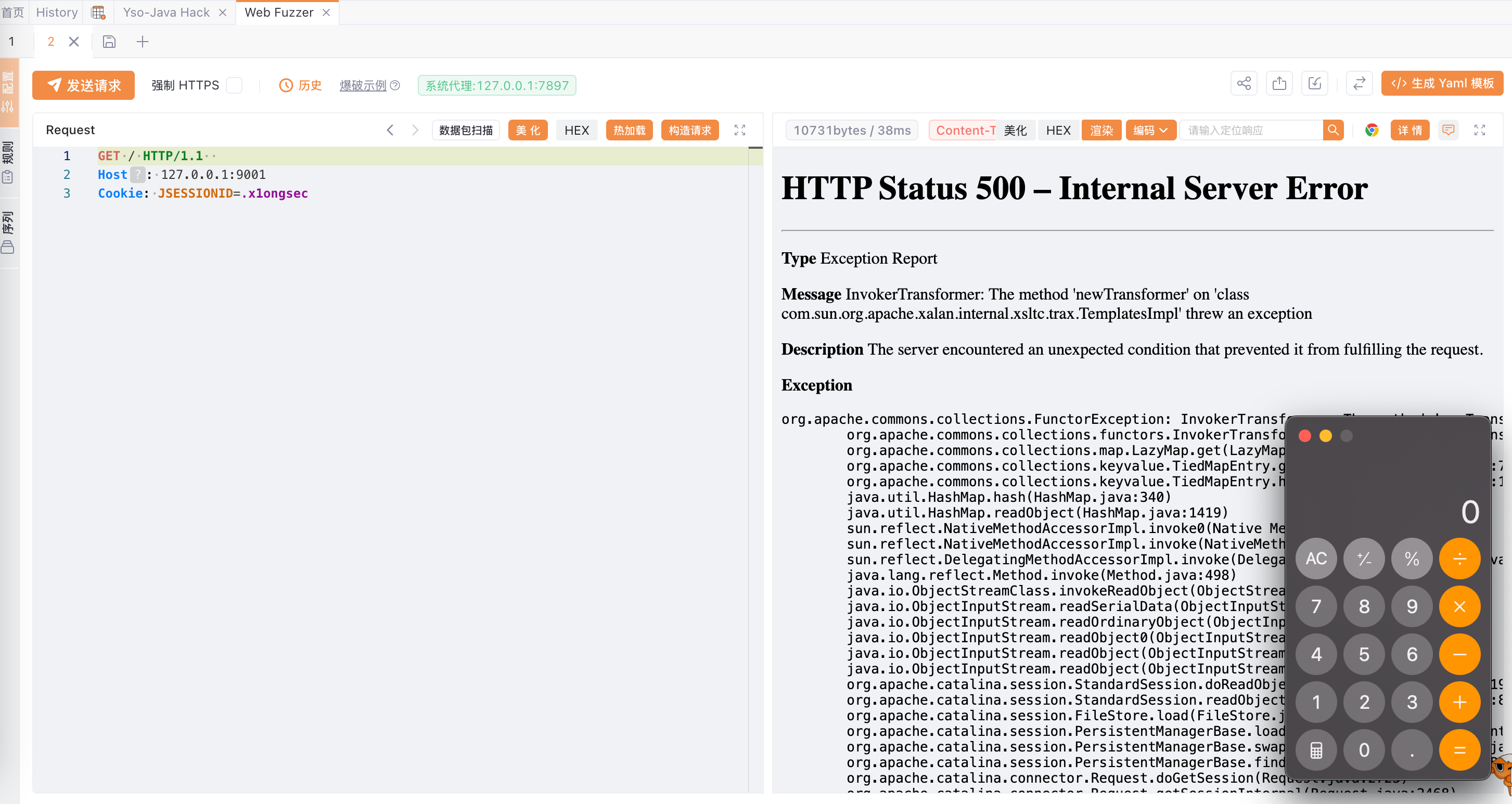
Task: Click Calculator digit 7 key
Action: tap(1316, 606)
